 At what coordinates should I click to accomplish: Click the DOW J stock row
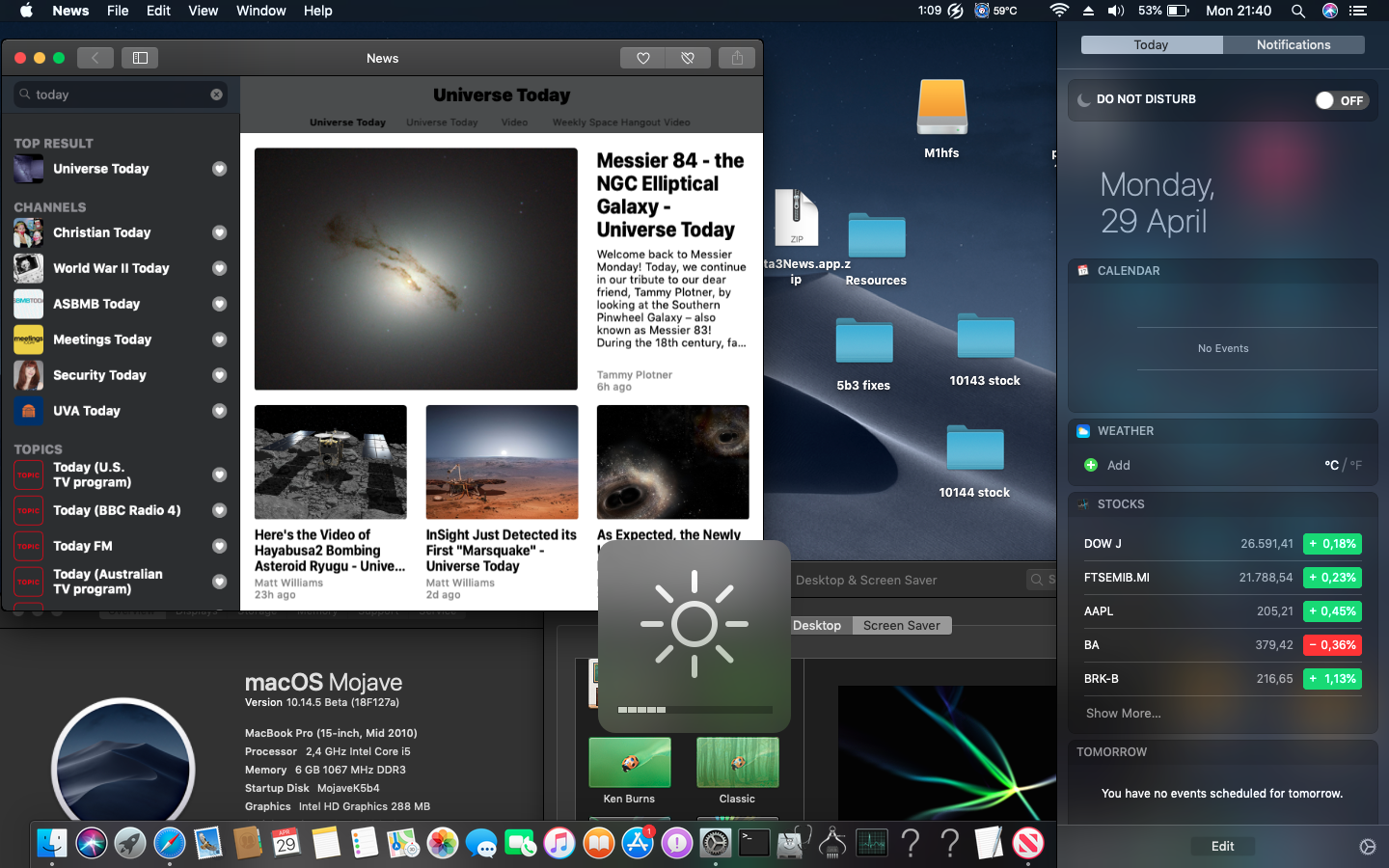coord(1222,544)
